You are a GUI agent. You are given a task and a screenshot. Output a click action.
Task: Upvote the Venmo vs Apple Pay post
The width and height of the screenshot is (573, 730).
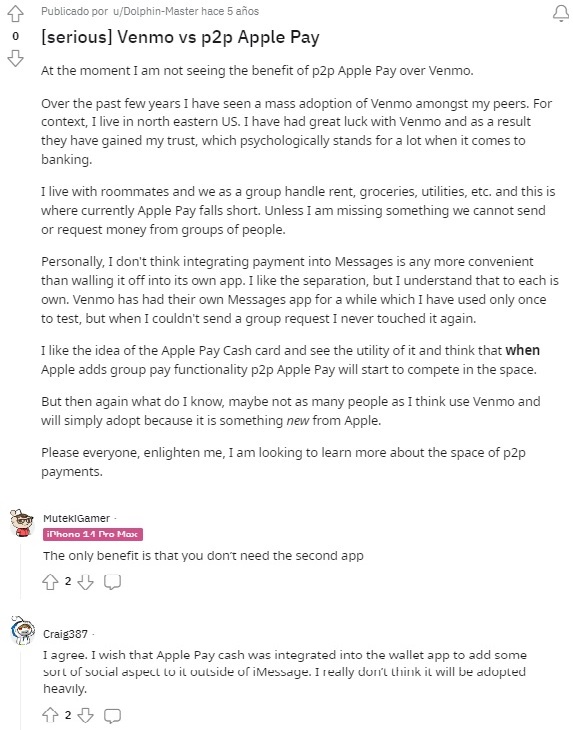tap(15, 14)
